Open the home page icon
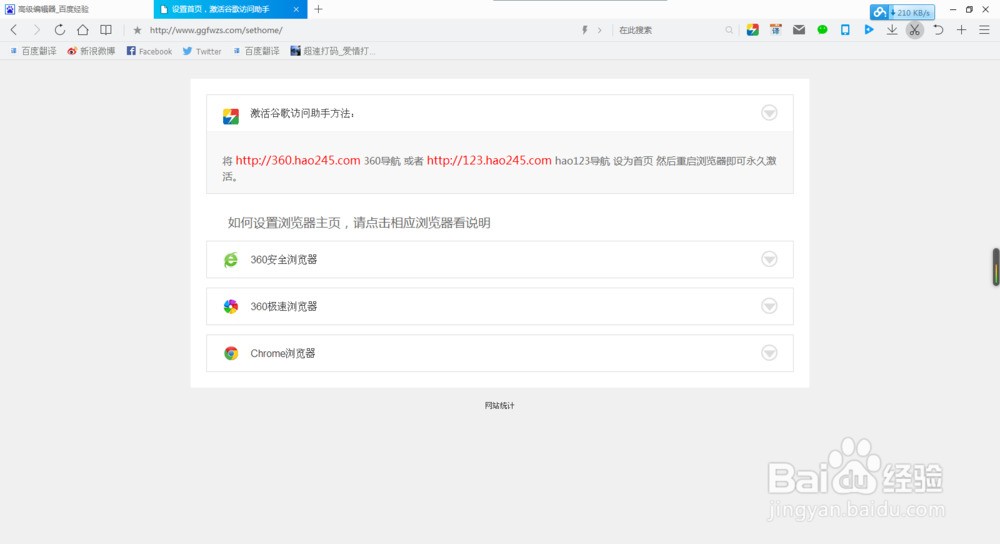Image resolution: width=1000 pixels, height=544 pixels. pos(83,30)
